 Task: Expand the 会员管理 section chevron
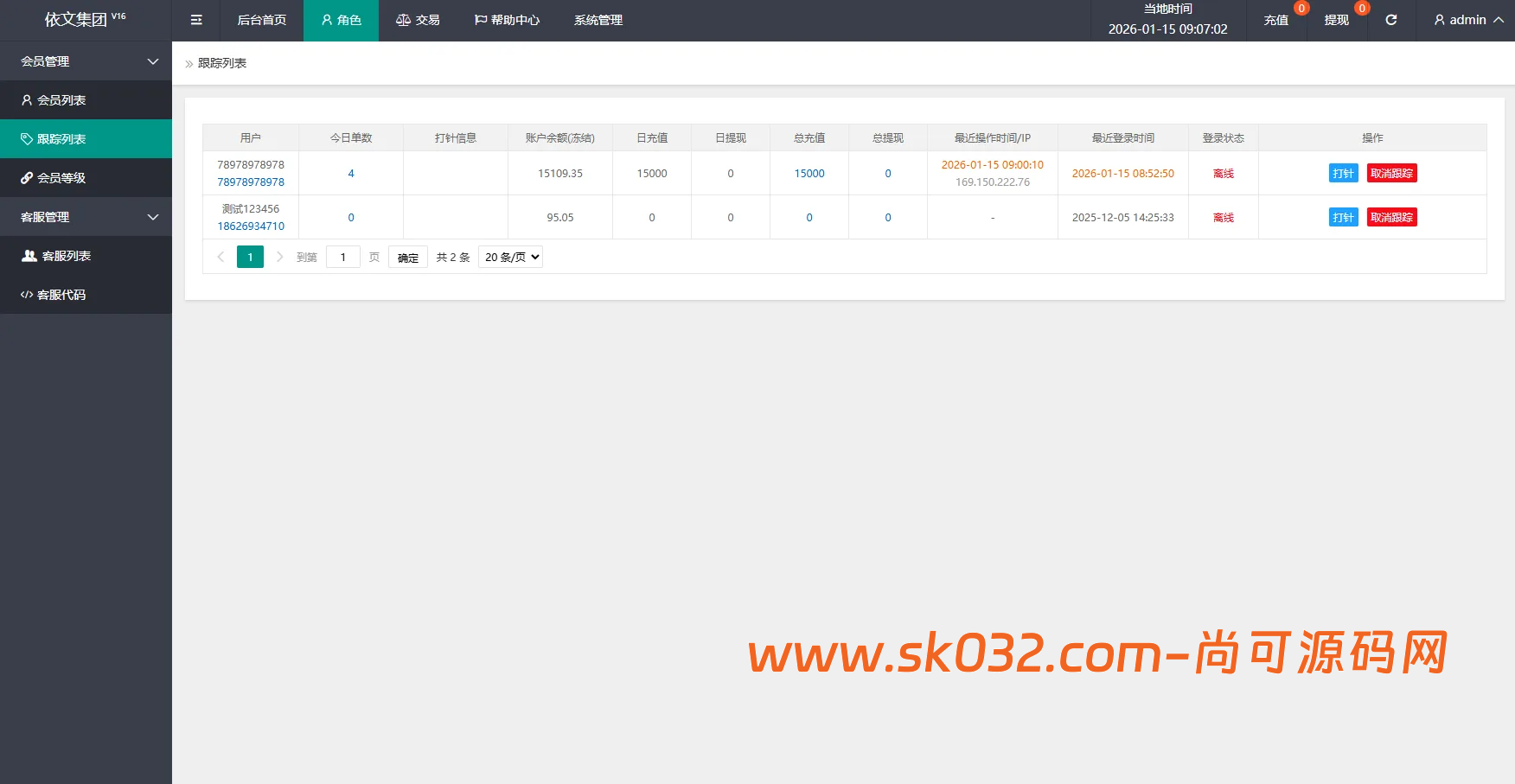click(153, 61)
